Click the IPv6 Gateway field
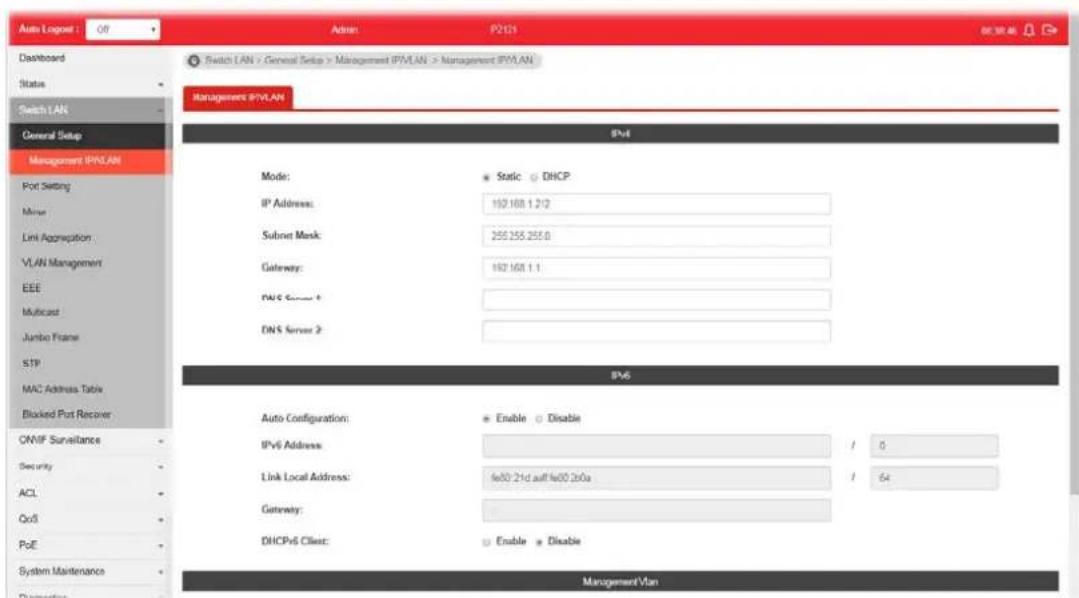 [656, 511]
